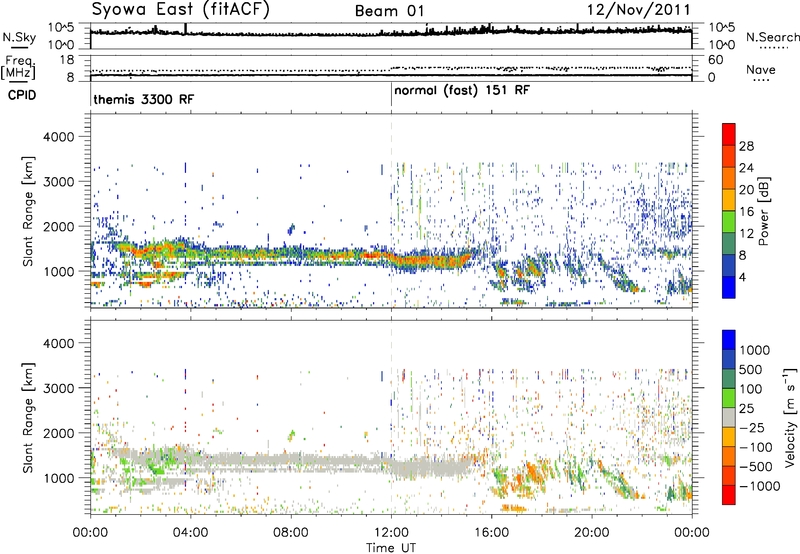Viewport: 800px width, 554px height.
Task: Click the orange echoes near 17:30 in velocity panel
Action: (x=533, y=474)
